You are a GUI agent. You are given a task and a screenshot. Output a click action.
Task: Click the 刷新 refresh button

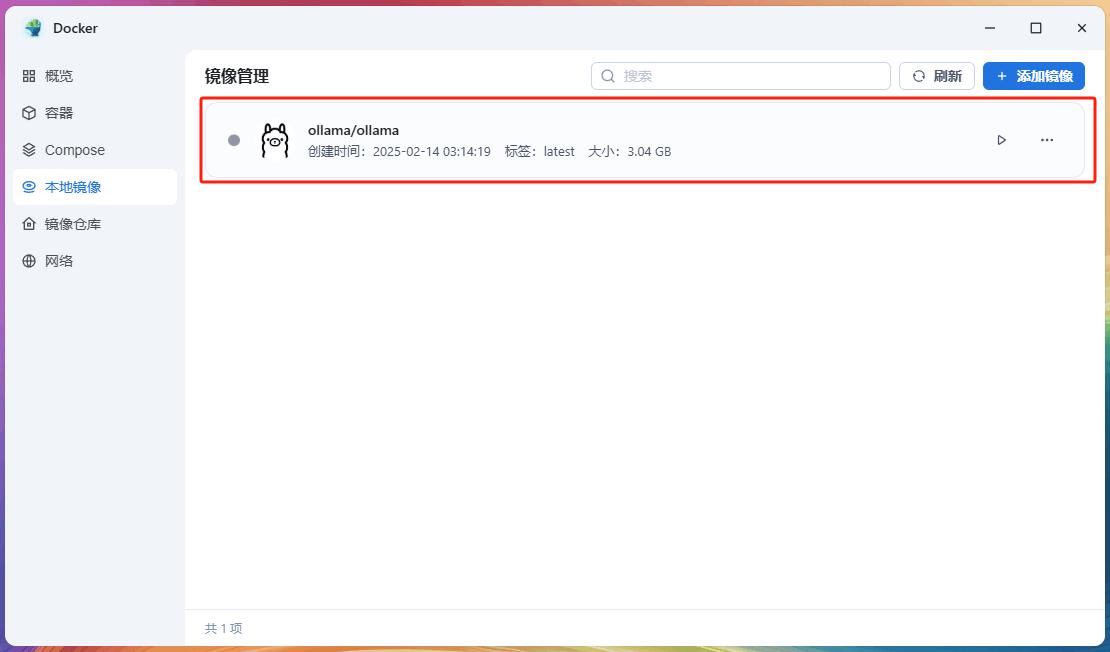[x=936, y=76]
